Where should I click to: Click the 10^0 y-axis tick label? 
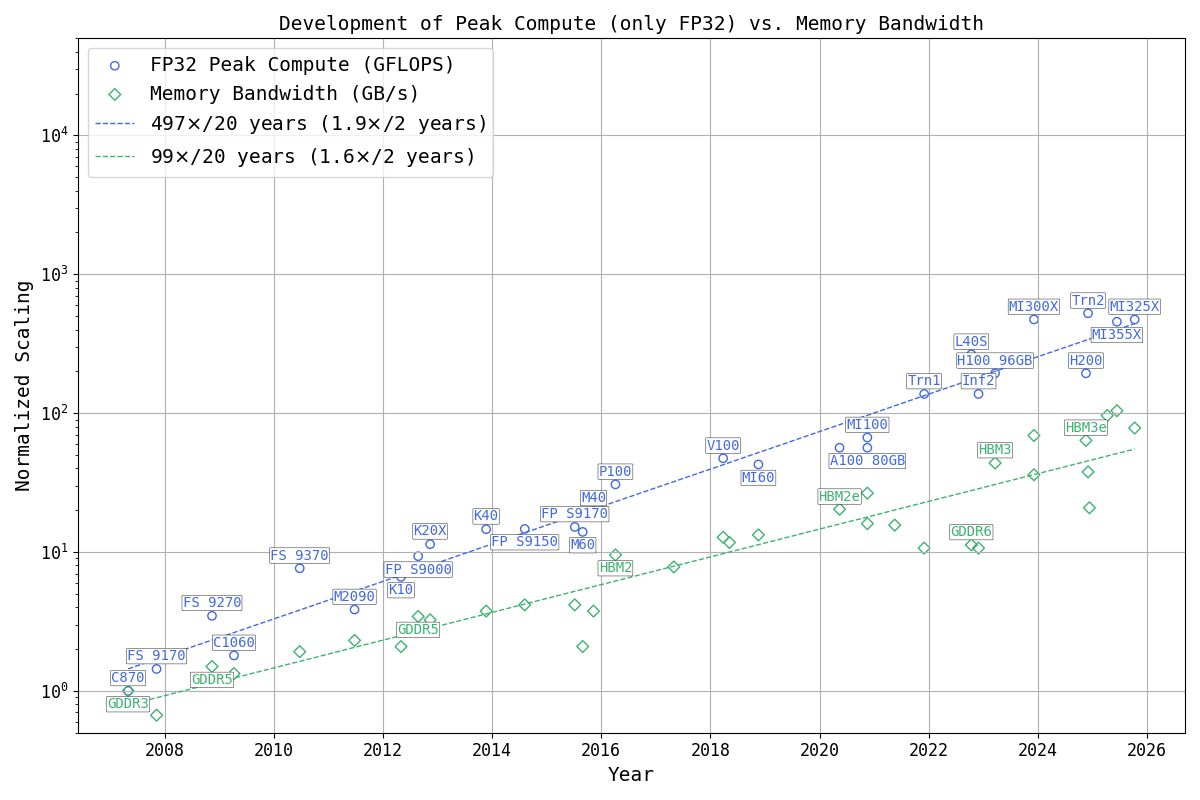55,690
